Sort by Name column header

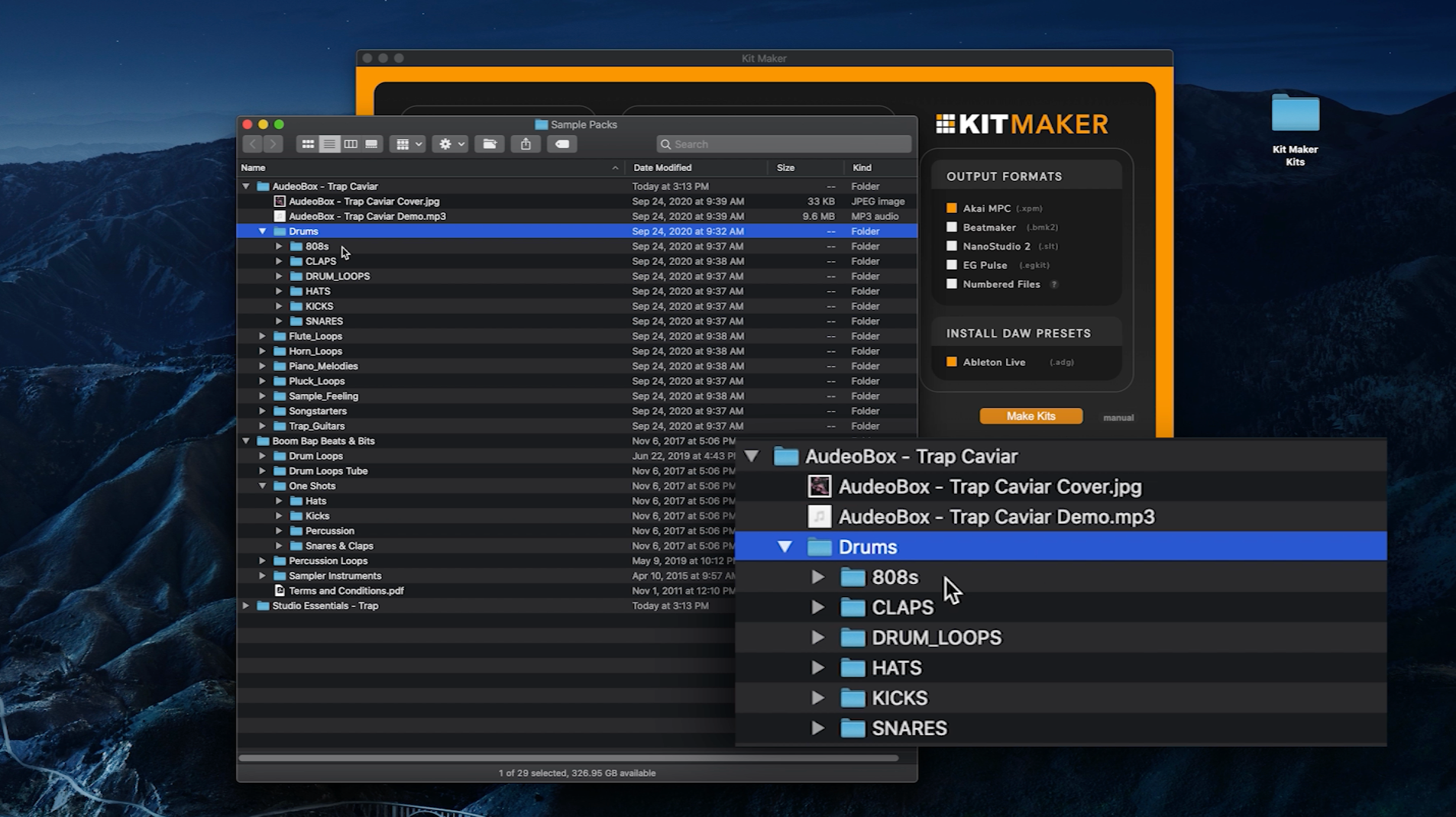pyautogui.click(x=430, y=168)
